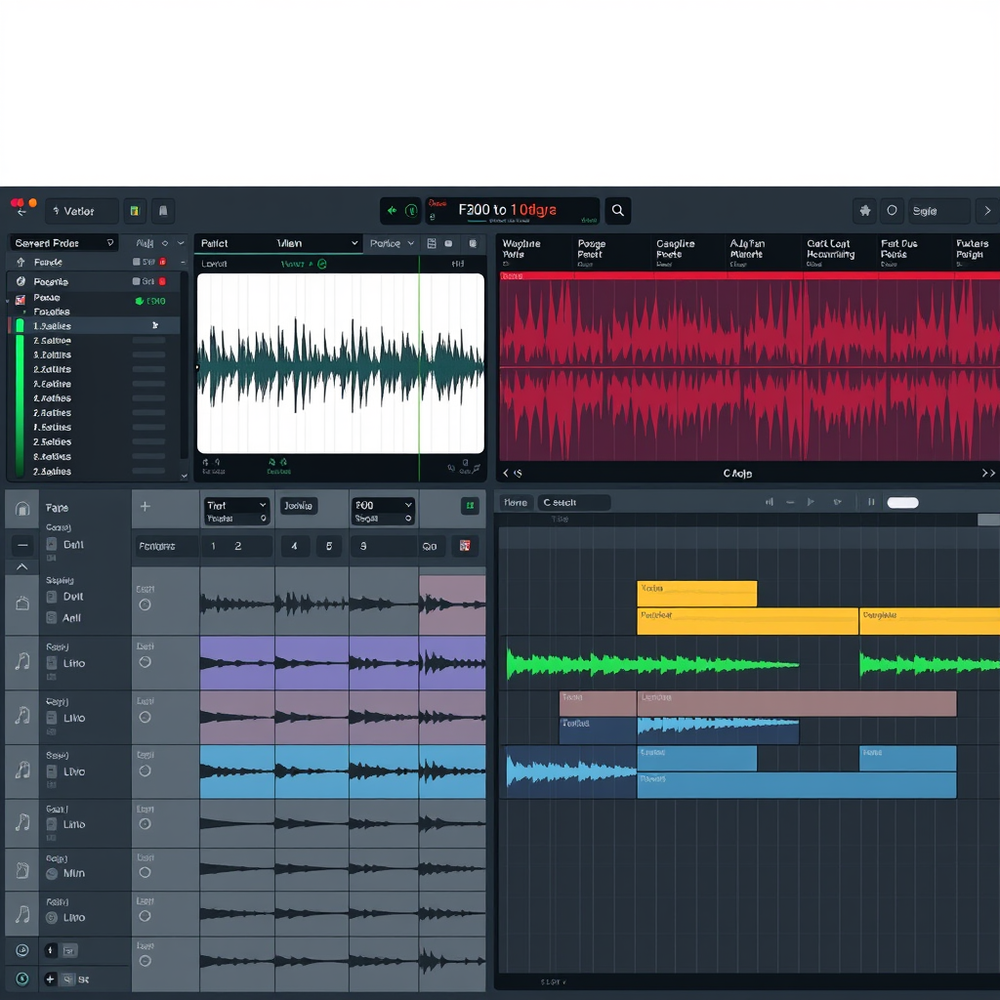Open the search magnifier tool
1000x1000 pixels.
coord(617,210)
